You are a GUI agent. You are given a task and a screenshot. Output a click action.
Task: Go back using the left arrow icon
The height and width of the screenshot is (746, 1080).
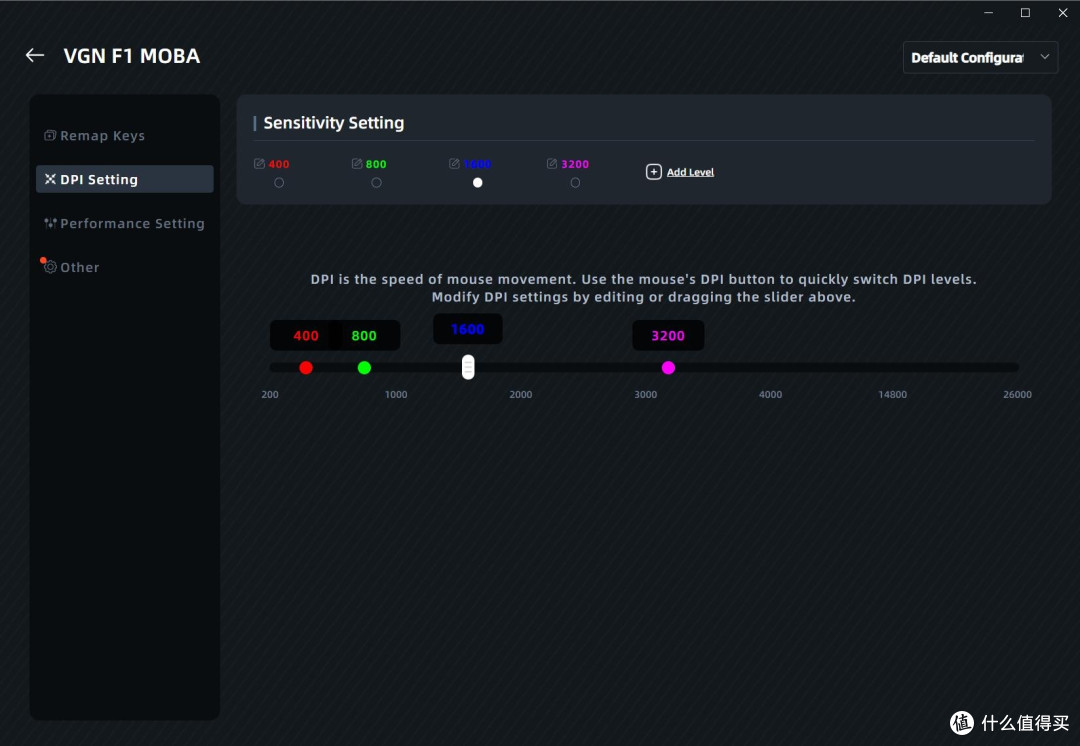tap(34, 56)
